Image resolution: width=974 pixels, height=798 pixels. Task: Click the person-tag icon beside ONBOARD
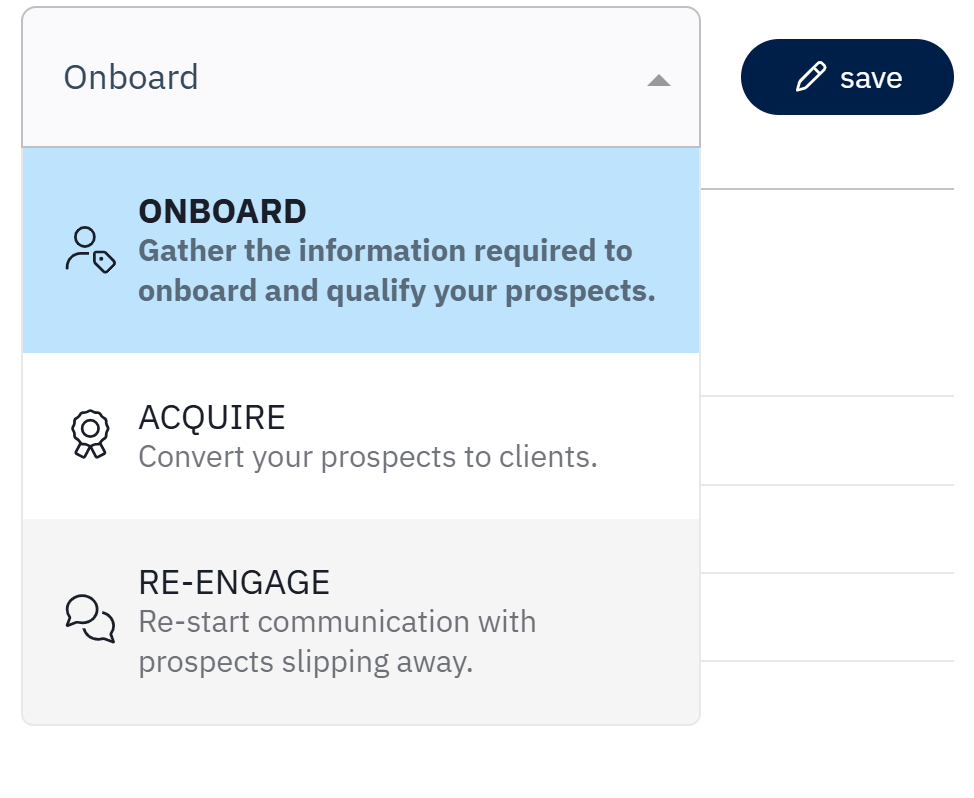(90, 250)
